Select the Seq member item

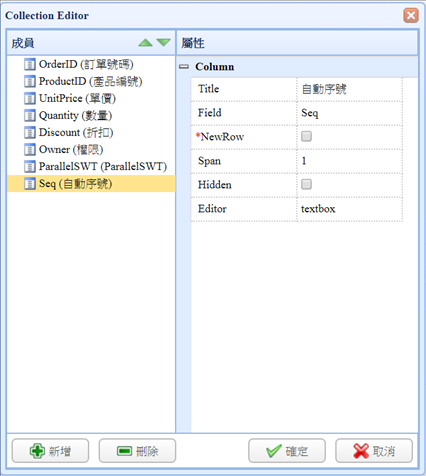[x=91, y=184]
